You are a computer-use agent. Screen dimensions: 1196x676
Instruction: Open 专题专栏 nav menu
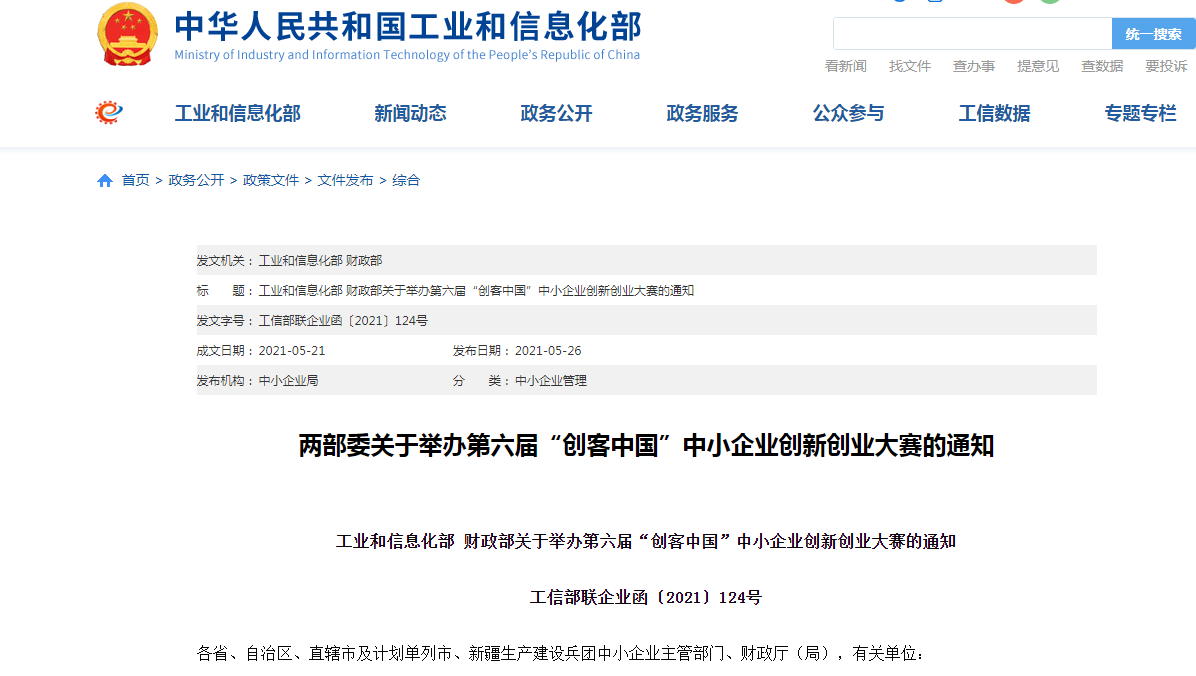[1140, 114]
